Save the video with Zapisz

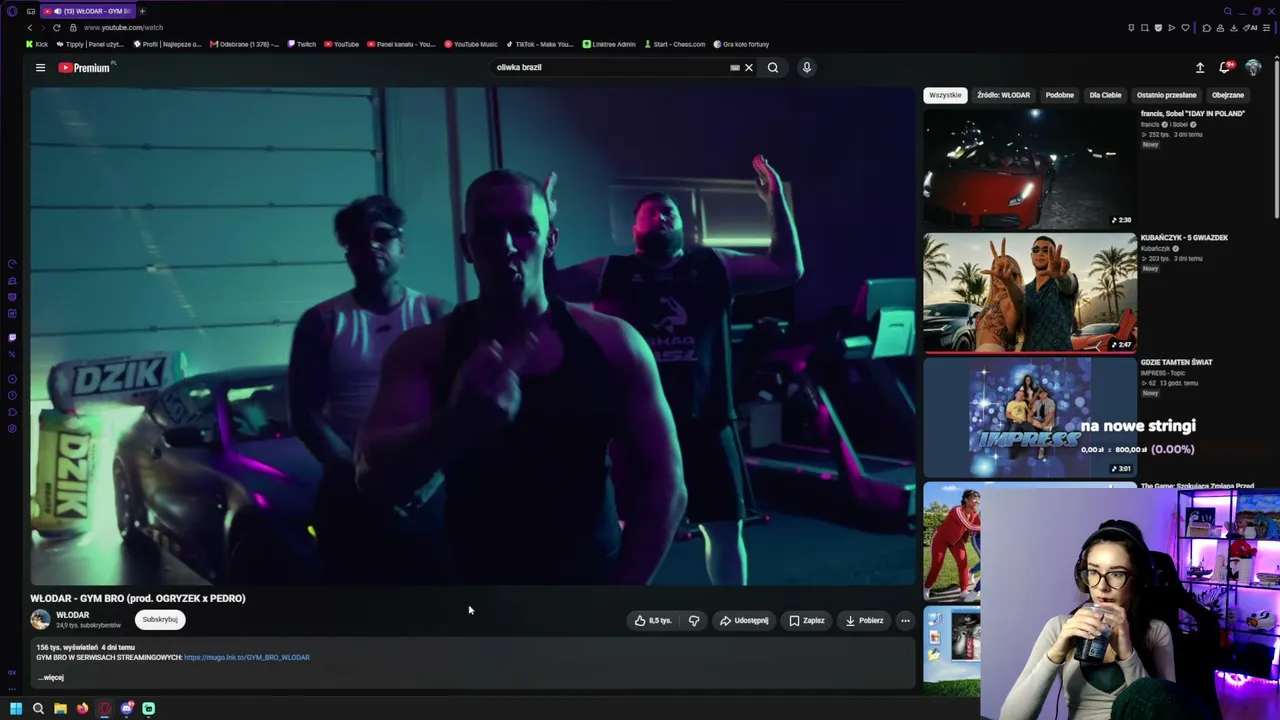807,621
